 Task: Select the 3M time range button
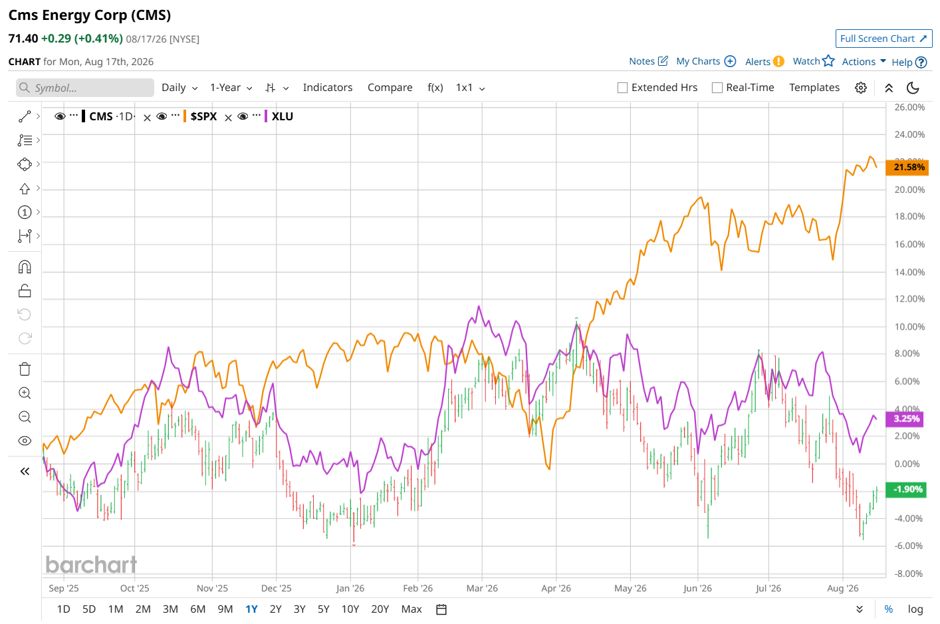(x=170, y=609)
